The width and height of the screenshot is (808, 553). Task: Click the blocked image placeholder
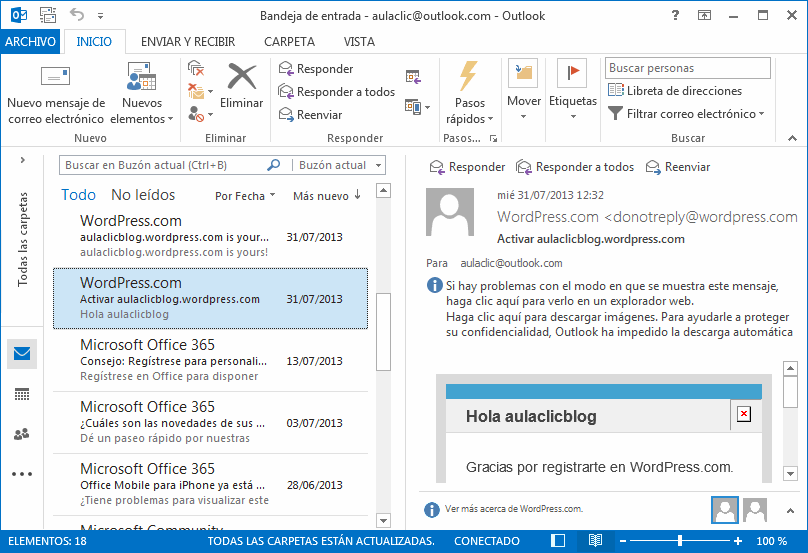(x=744, y=414)
